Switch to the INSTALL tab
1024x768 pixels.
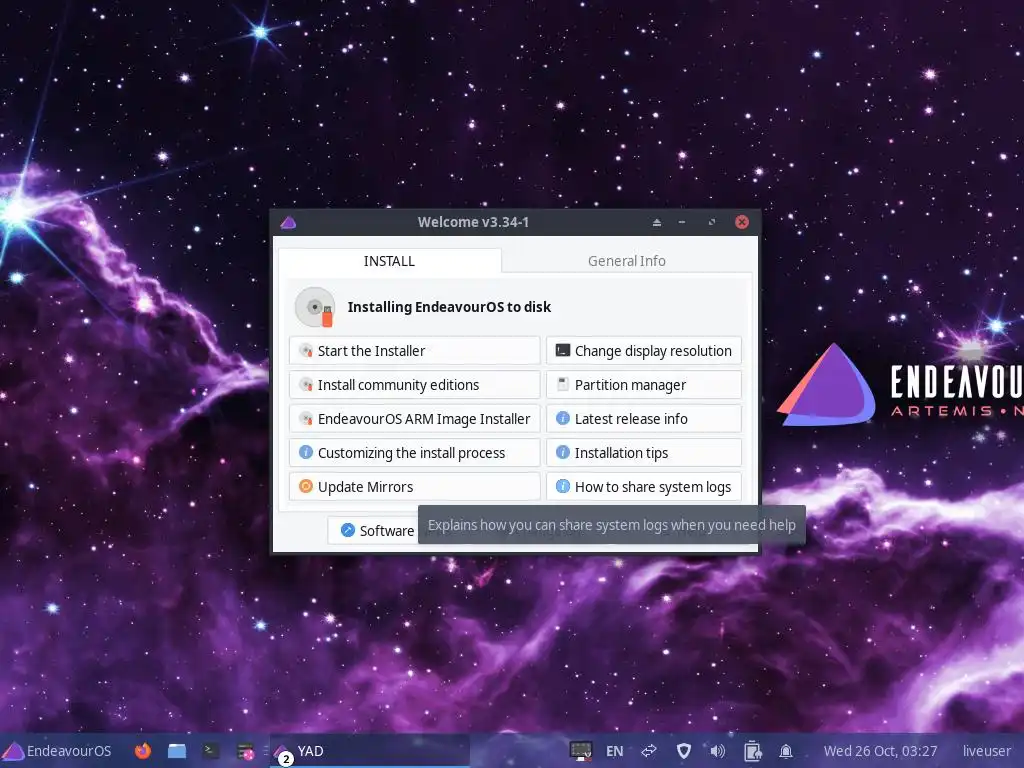pyautogui.click(x=389, y=261)
